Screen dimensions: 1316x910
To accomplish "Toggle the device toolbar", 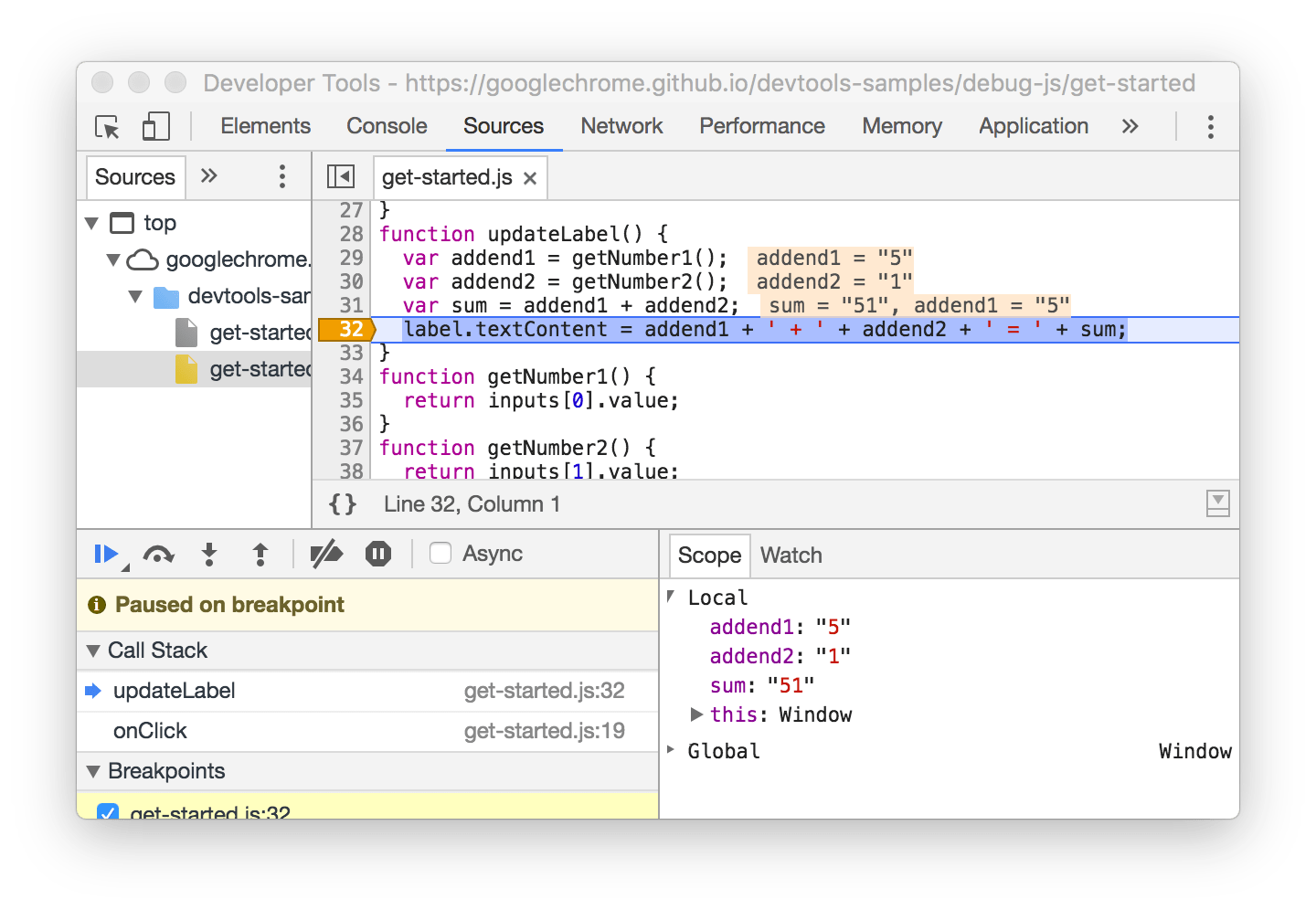I will tap(155, 127).
